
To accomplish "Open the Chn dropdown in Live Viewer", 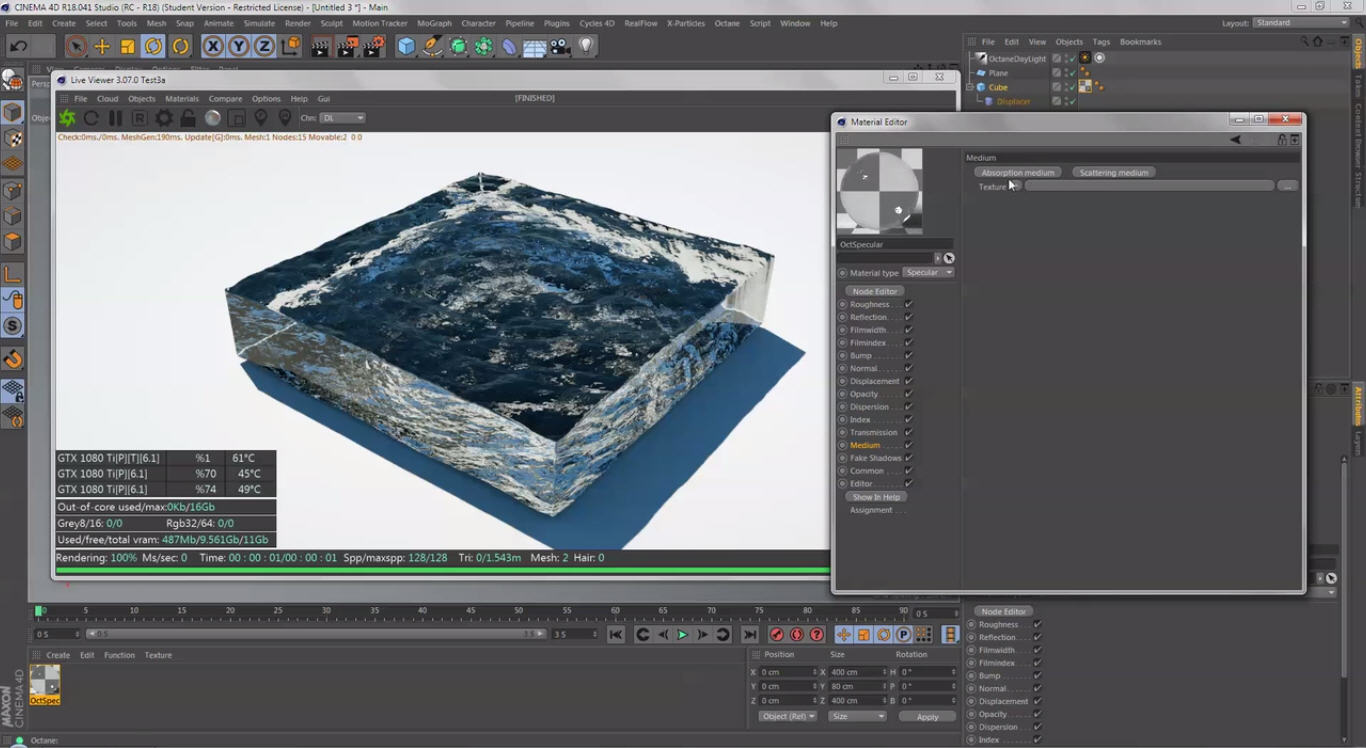I will [342, 118].
